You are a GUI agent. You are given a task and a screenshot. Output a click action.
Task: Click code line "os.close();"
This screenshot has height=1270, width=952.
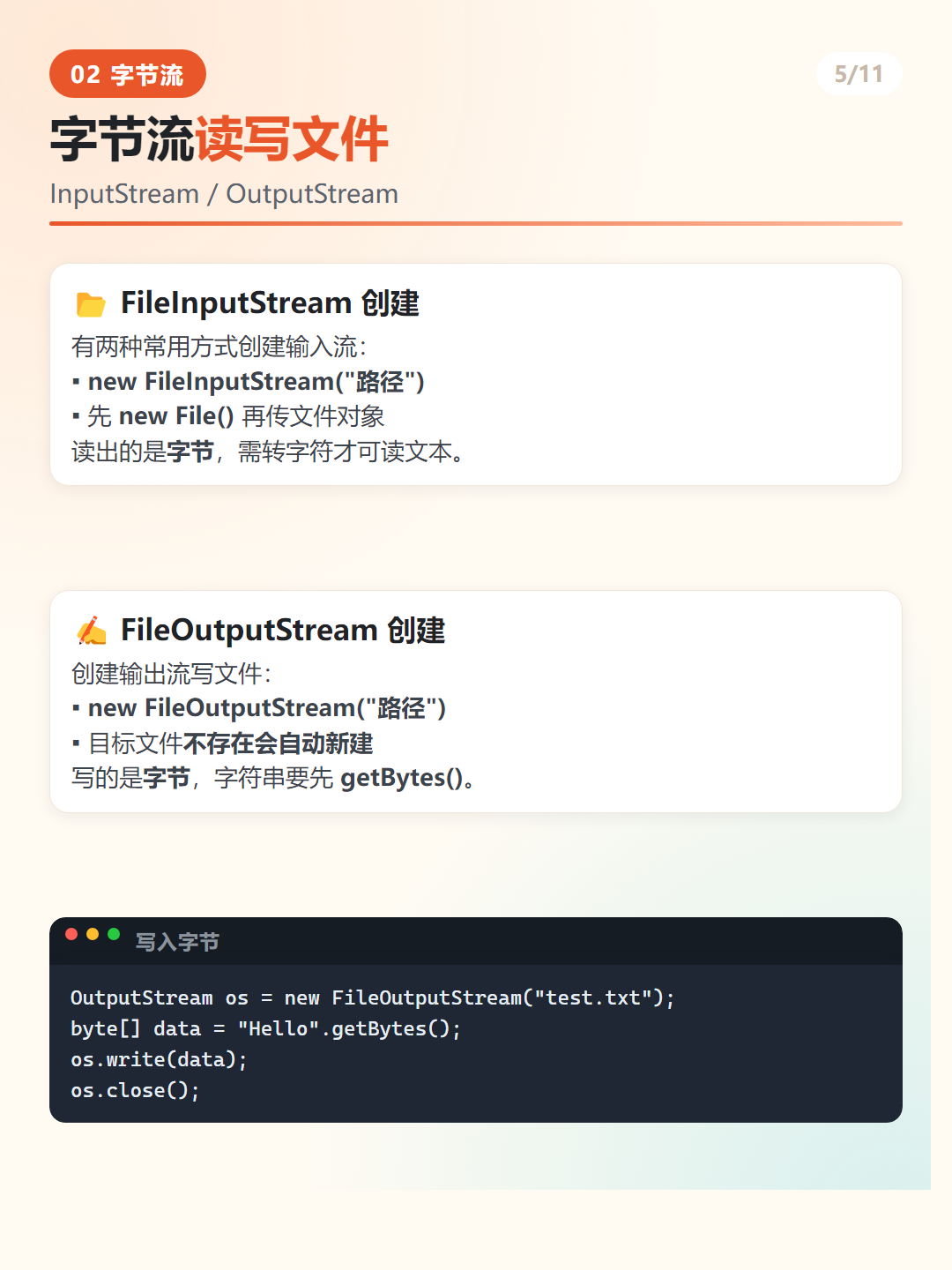point(135,1090)
